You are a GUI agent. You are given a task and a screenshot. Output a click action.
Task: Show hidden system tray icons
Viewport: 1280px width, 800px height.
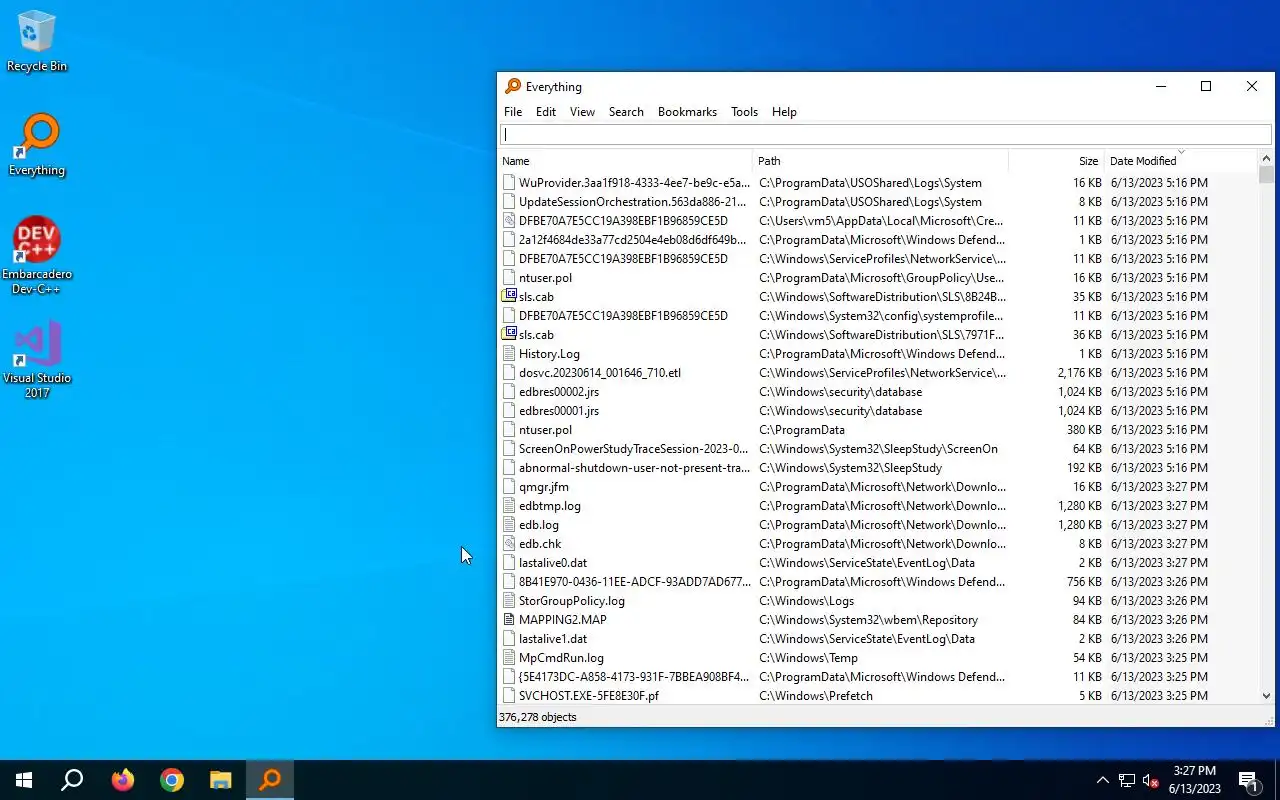pyautogui.click(x=1102, y=780)
